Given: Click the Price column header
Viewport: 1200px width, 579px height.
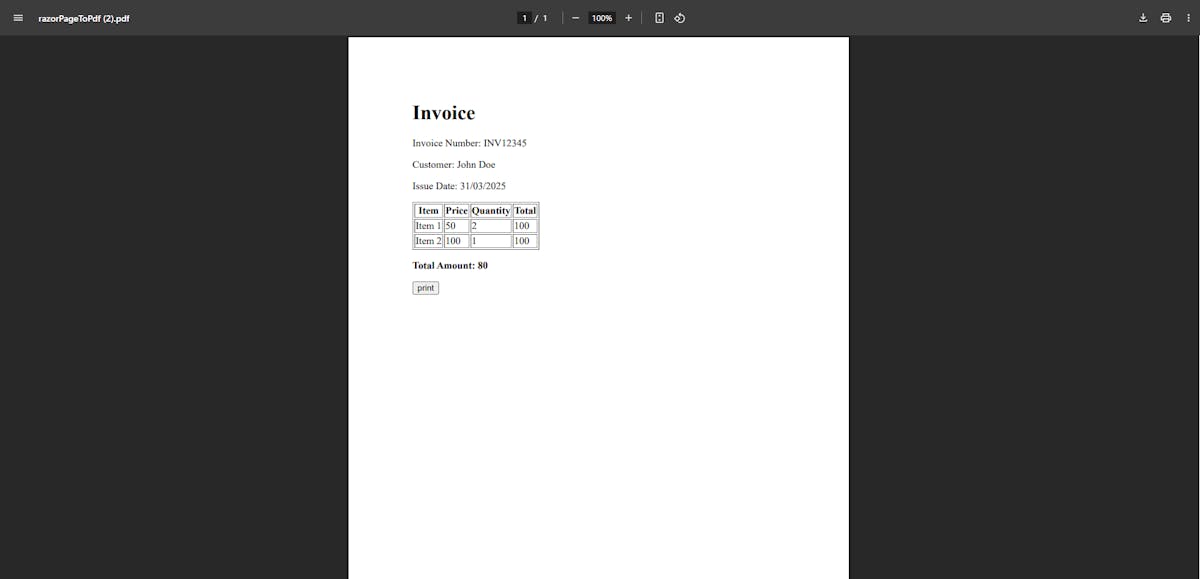Looking at the screenshot, I should 456,211.
